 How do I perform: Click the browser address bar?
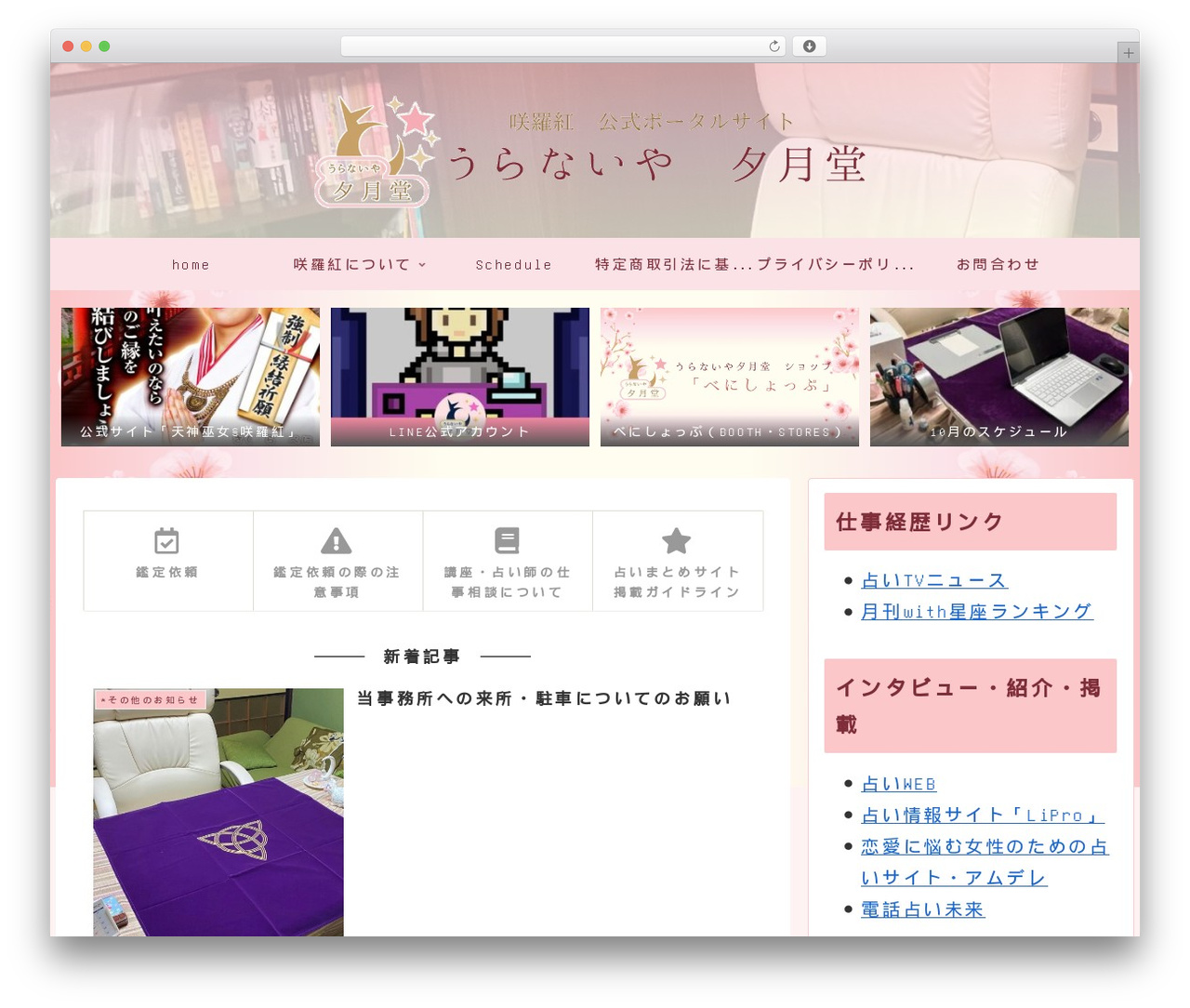[x=562, y=46]
